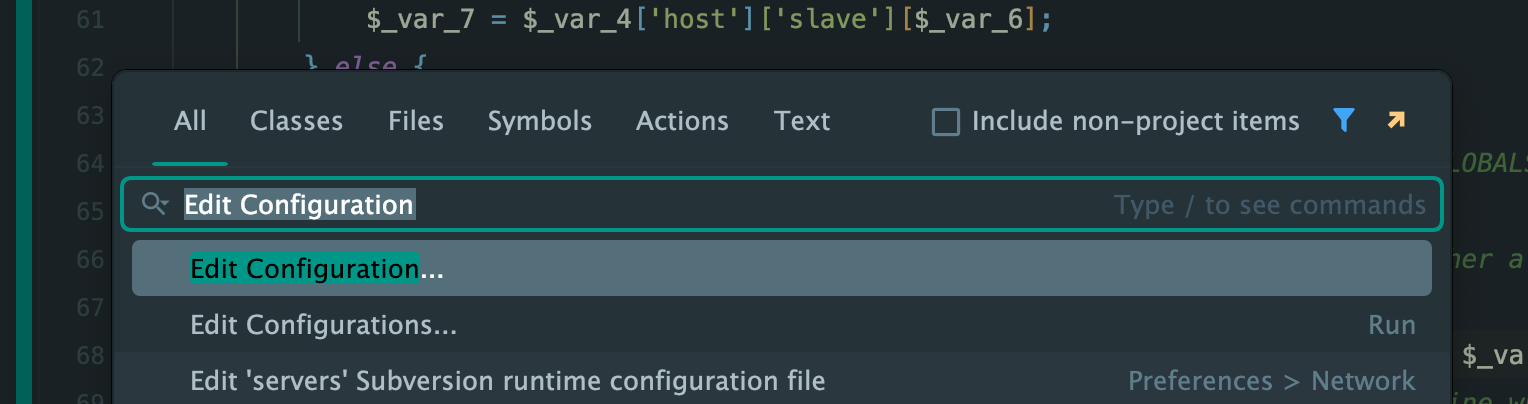Click in the Search Everywhere input field
This screenshot has width=1528, height=404.
760,205
